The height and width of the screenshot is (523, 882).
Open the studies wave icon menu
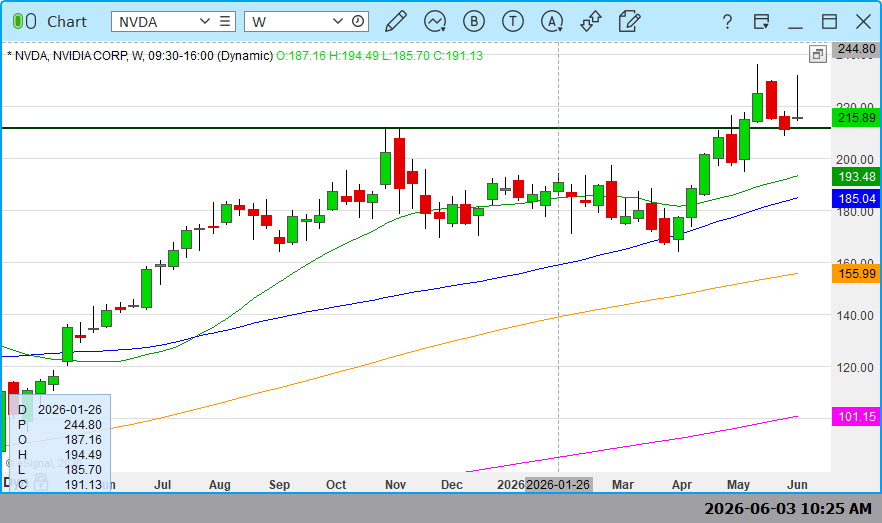pyautogui.click(x=435, y=21)
